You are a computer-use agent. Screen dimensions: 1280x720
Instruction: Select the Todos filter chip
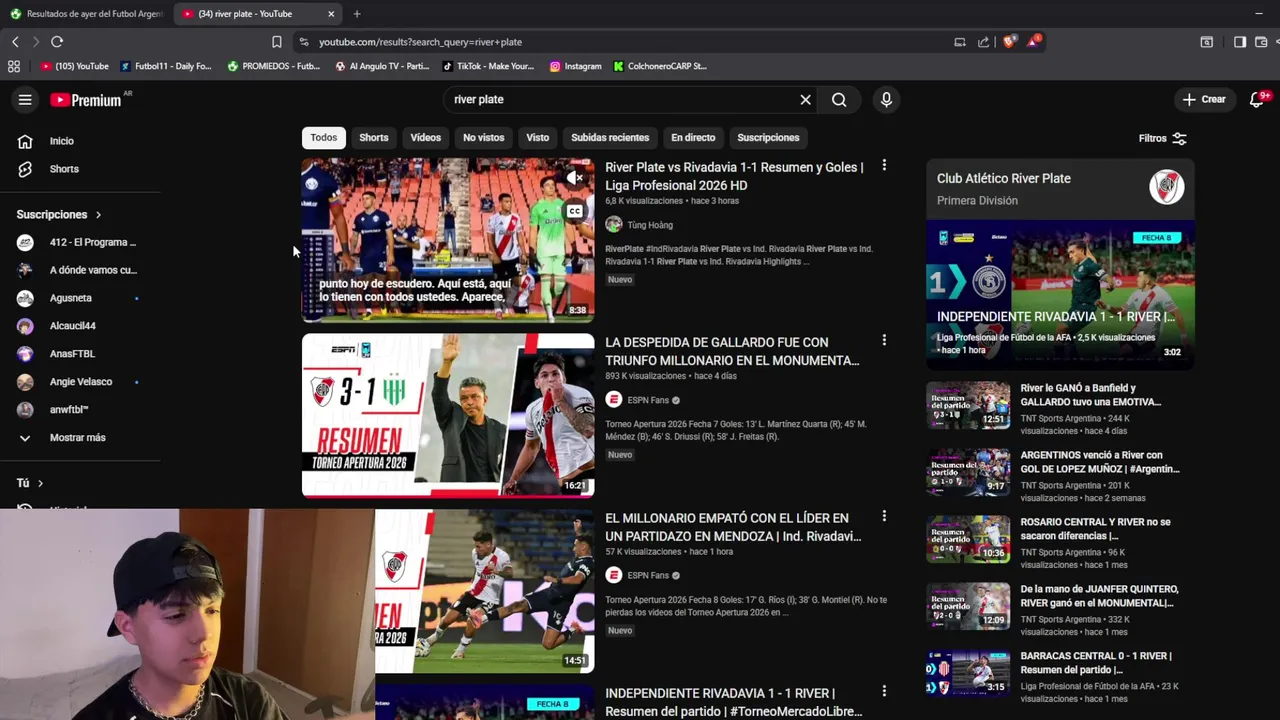tap(323, 138)
